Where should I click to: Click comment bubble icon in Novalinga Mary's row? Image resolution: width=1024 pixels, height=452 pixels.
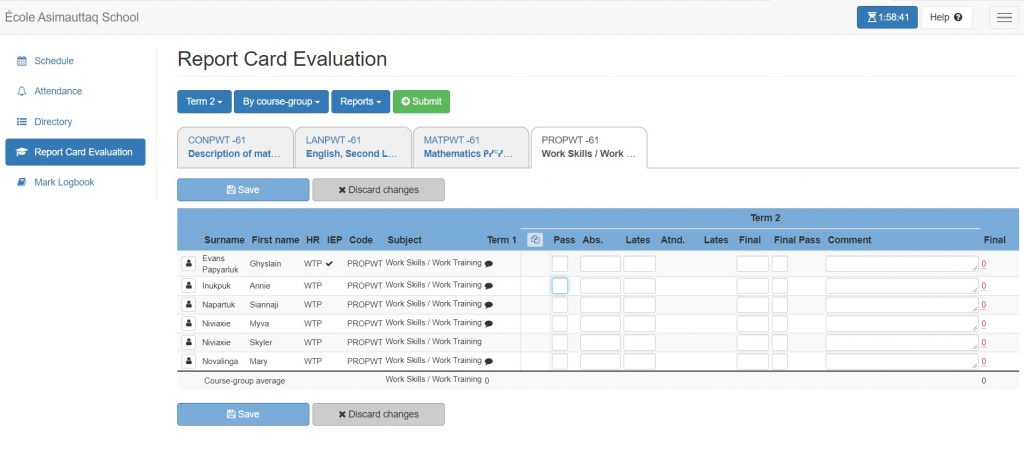pyautogui.click(x=489, y=361)
